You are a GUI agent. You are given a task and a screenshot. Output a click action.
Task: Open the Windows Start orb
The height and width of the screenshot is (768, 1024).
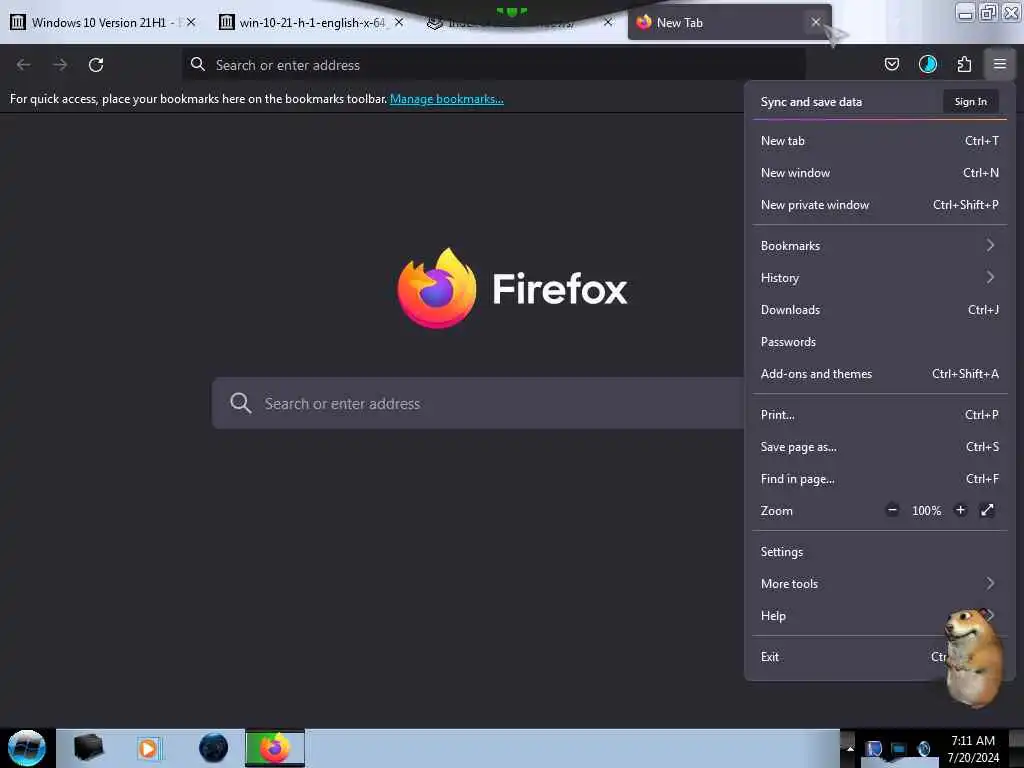(26, 748)
